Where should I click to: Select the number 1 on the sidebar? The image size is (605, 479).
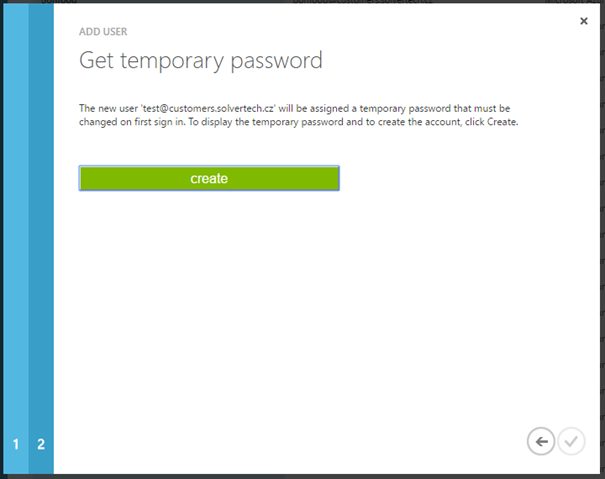coord(16,444)
